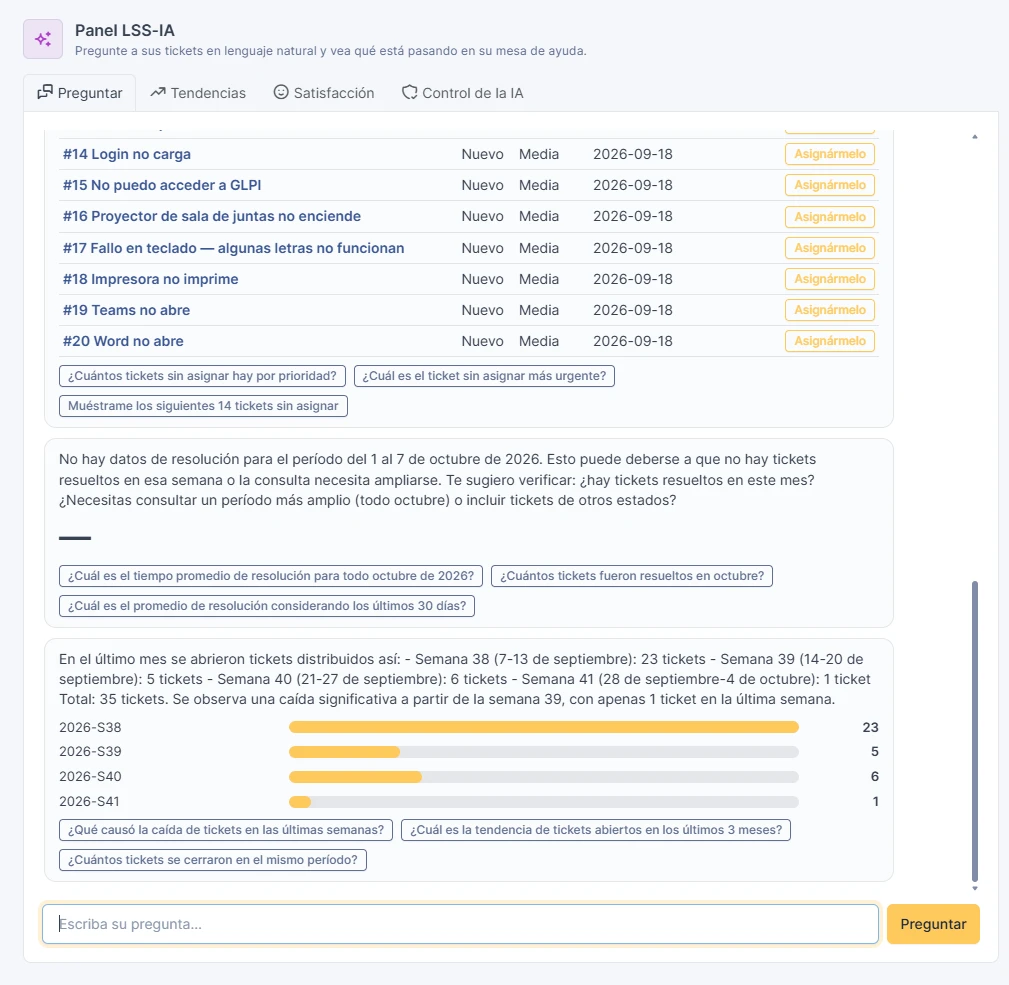
Task: Click Asignármelo for the Impresora no imprime ticket
Action: (x=829, y=279)
